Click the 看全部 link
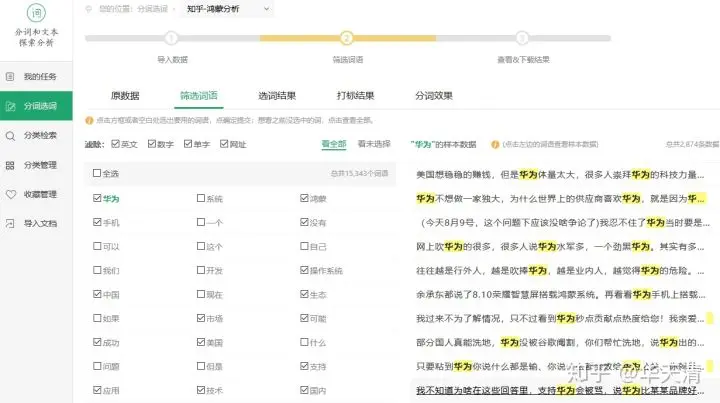Screen dimensions: 720x403 click(x=334, y=144)
